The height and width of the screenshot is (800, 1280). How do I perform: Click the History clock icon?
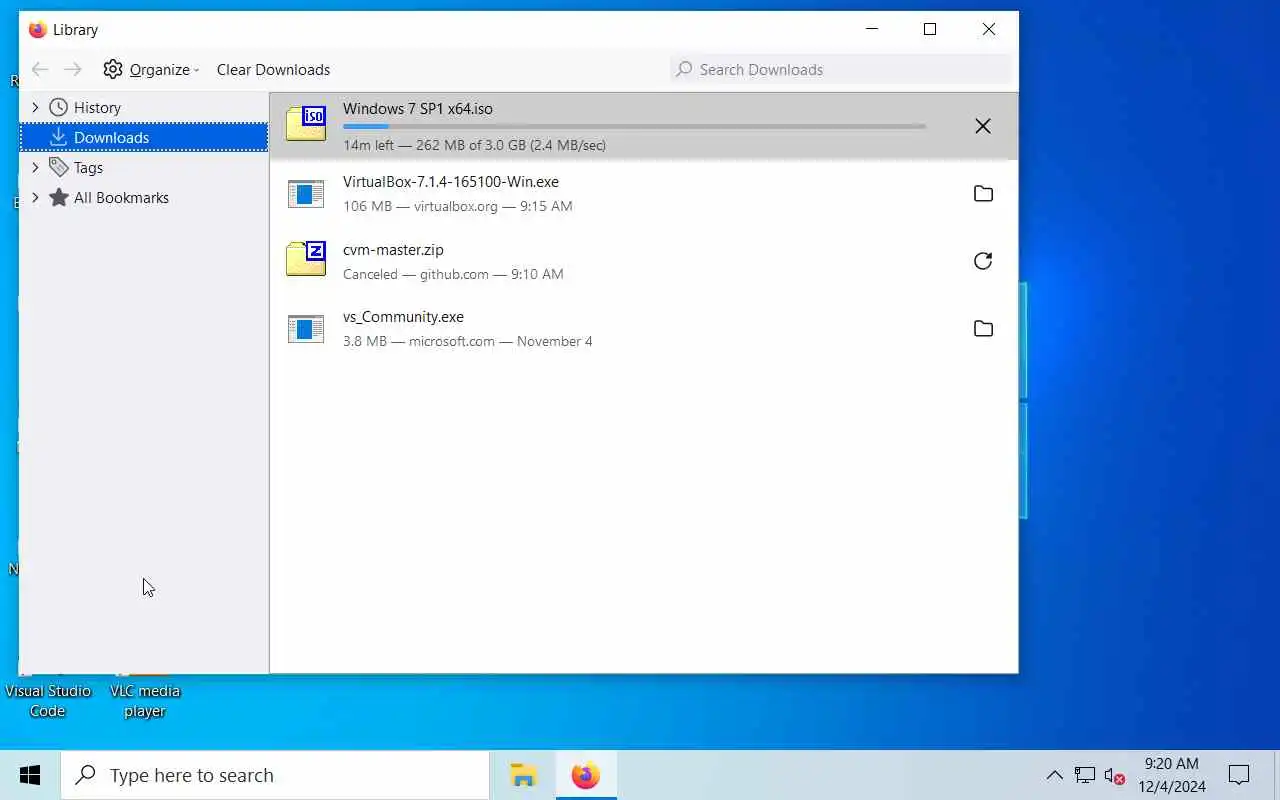coord(59,107)
